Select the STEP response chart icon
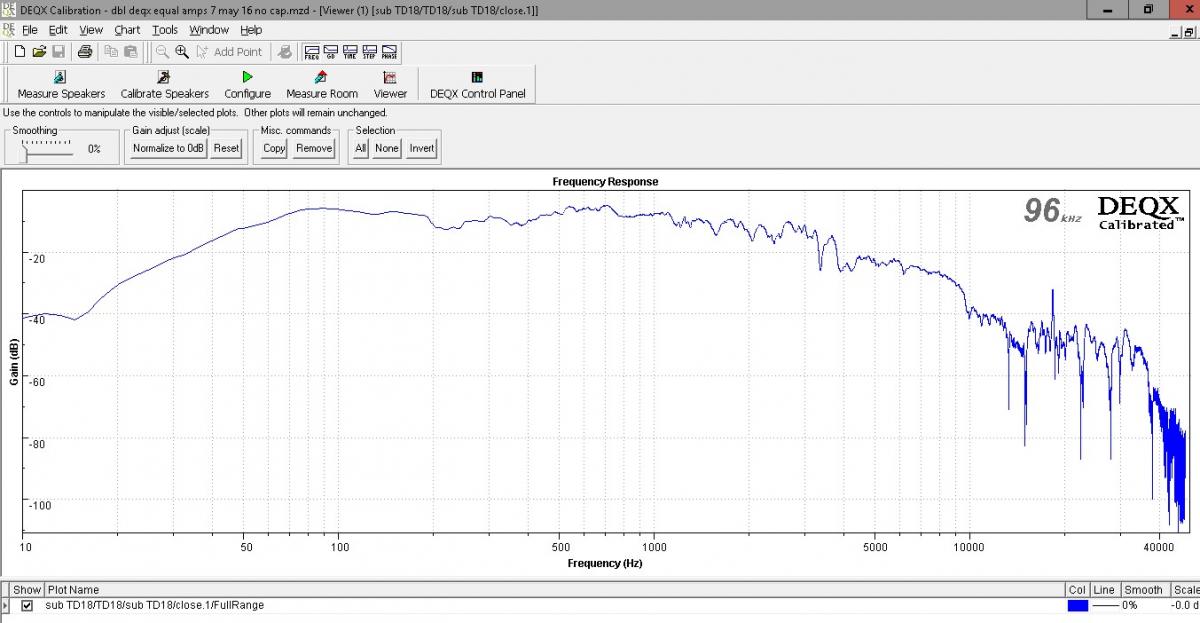This screenshot has width=1200, height=623. coord(370,52)
